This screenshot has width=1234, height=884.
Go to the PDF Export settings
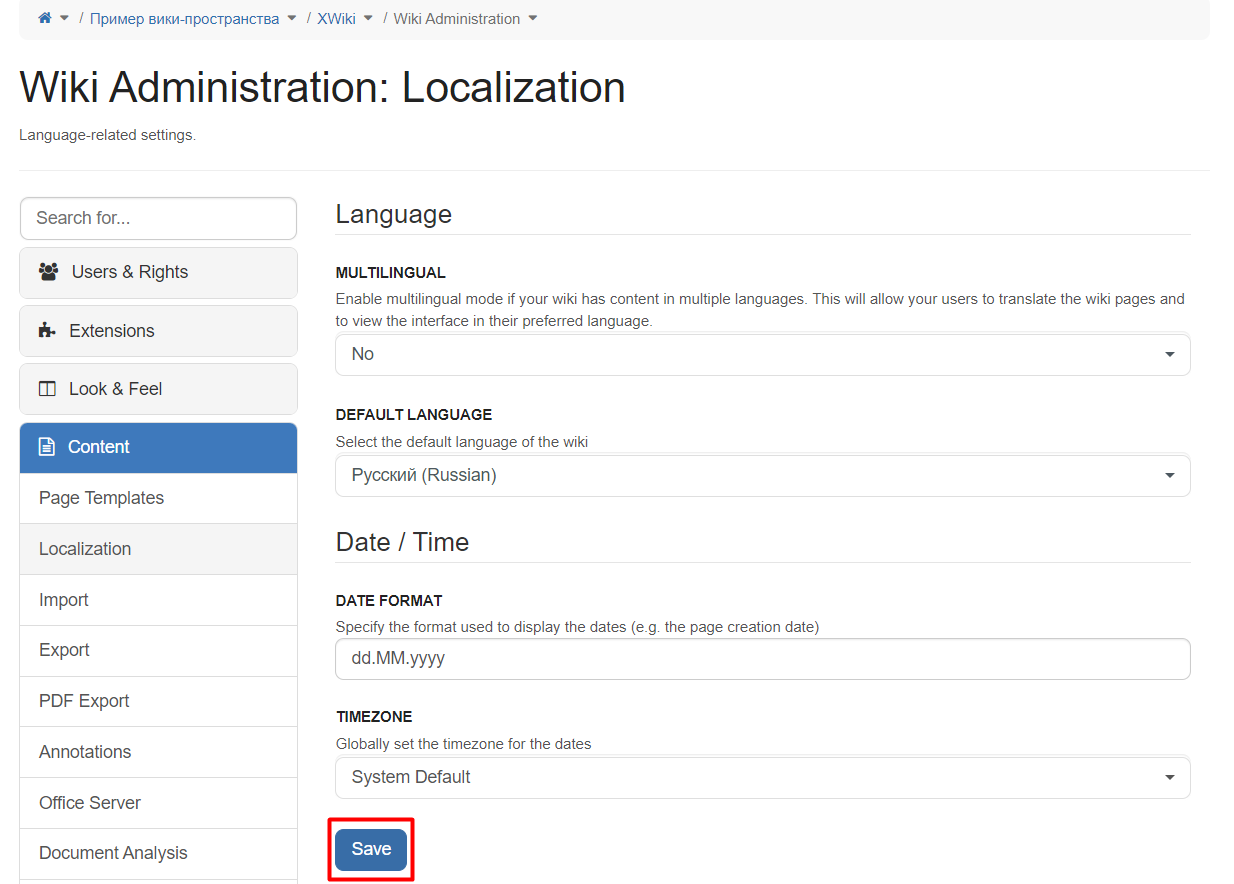(x=158, y=701)
